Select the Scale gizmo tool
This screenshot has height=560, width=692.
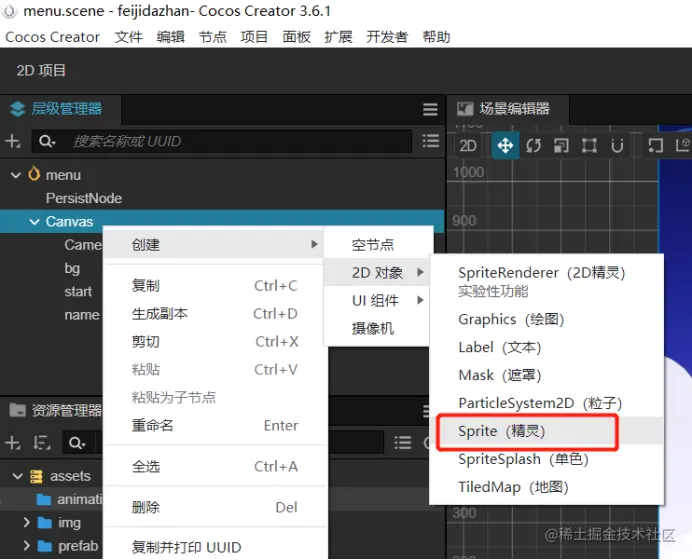tap(561, 145)
